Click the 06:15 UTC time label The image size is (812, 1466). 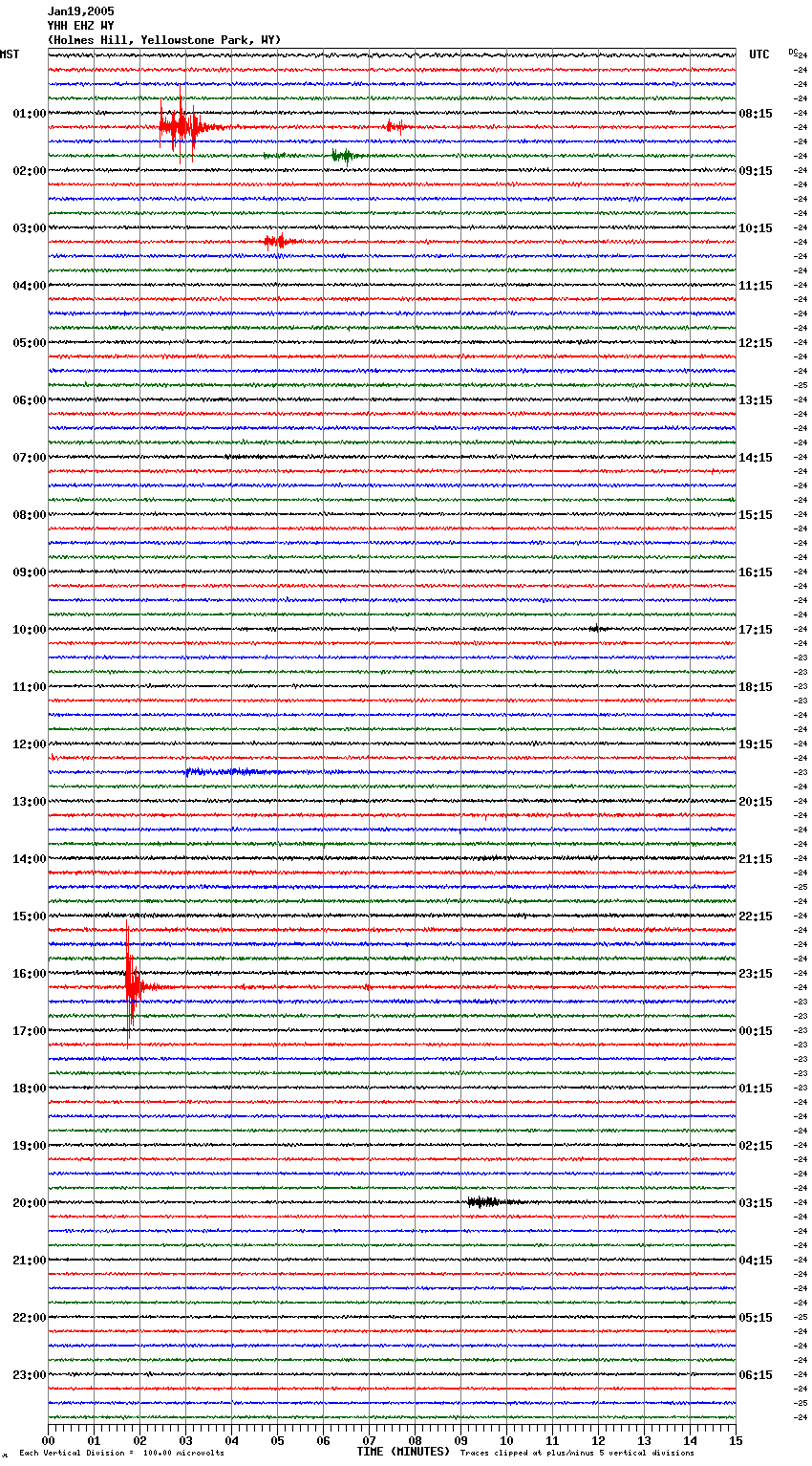(x=756, y=1375)
